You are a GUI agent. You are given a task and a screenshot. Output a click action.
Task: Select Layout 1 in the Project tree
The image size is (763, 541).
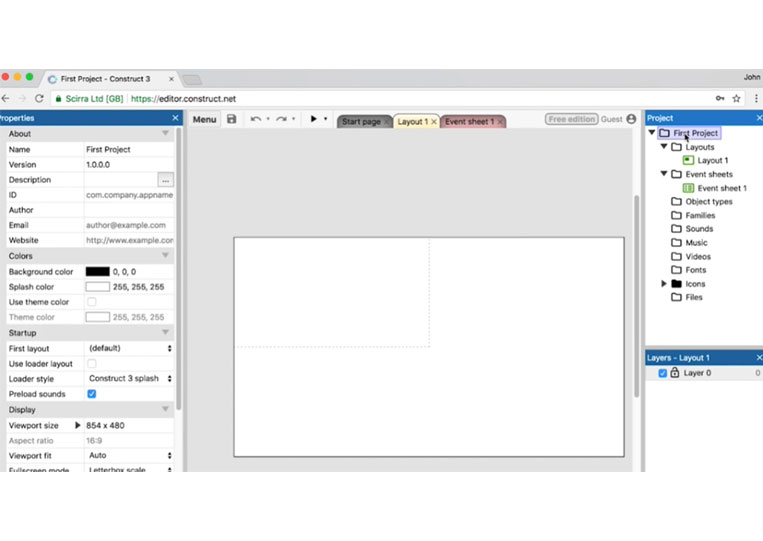pos(712,161)
